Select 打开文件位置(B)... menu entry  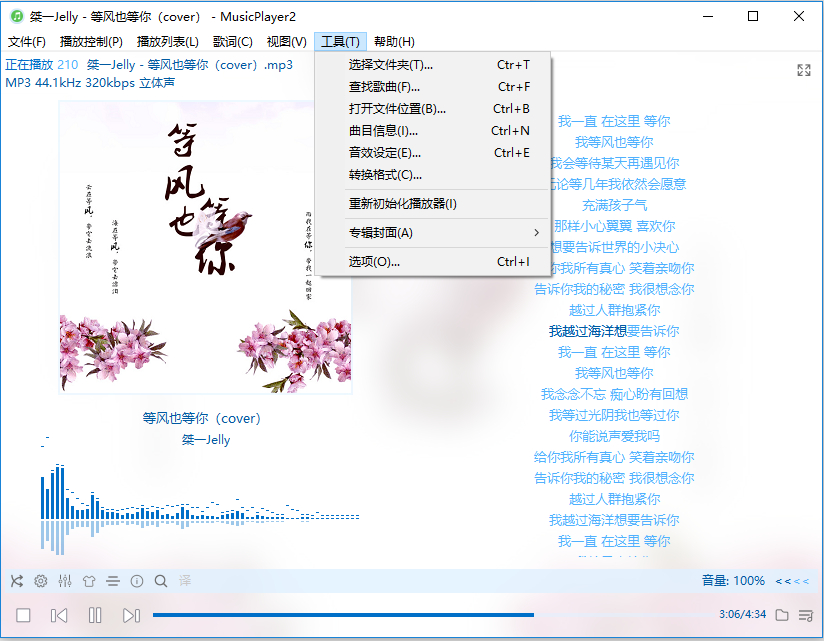433,109
